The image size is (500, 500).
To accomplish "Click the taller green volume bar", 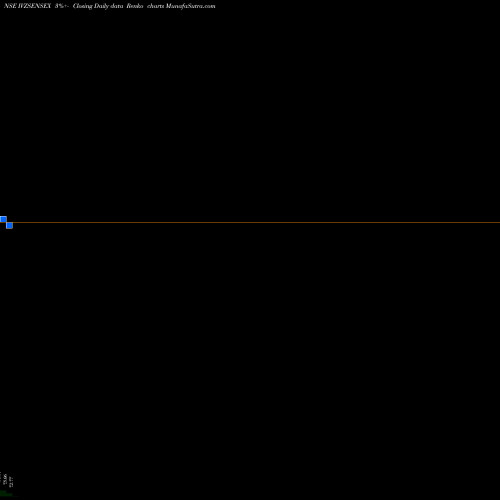I will pyautogui.click(x=3, y=492).
